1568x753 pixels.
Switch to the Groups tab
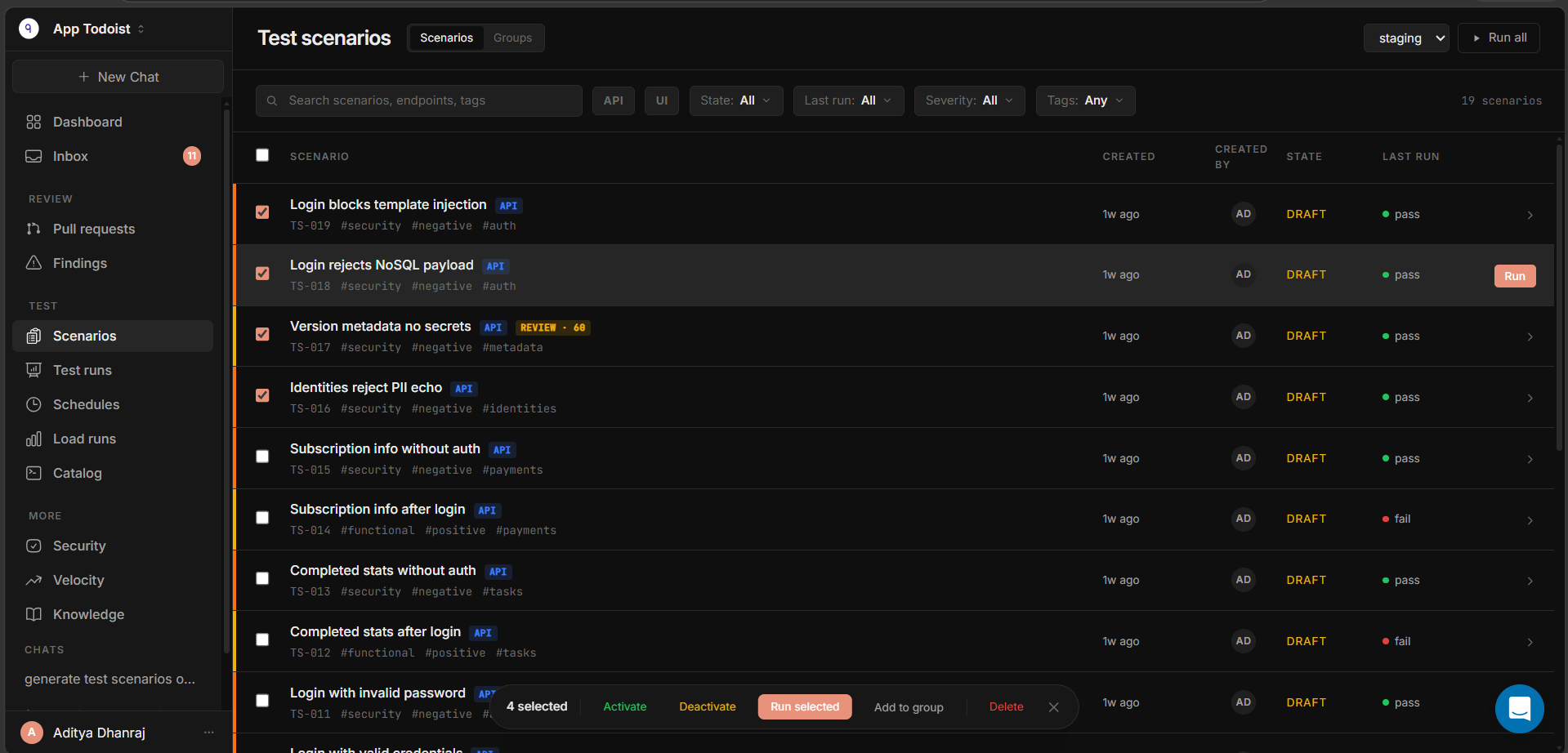[512, 38]
